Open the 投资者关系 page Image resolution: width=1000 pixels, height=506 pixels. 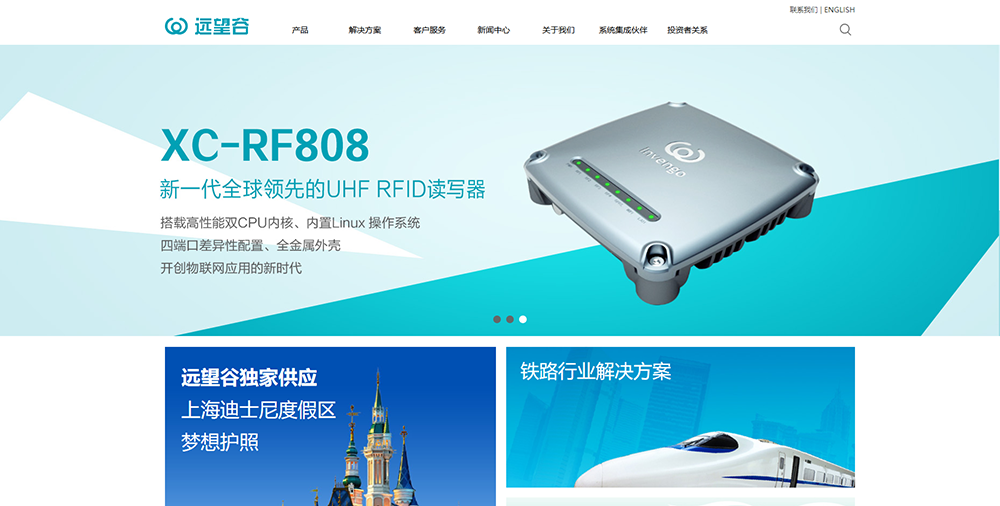click(688, 30)
